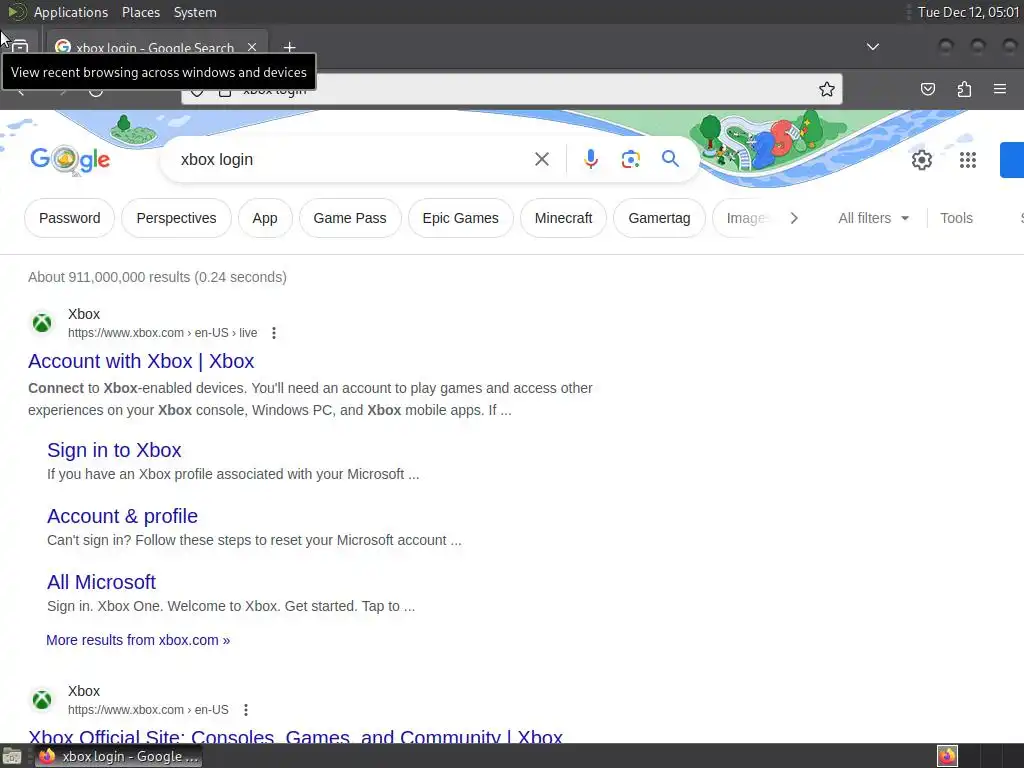Open options for second Xbox result
Image resolution: width=1024 pixels, height=768 pixels.
pos(246,710)
